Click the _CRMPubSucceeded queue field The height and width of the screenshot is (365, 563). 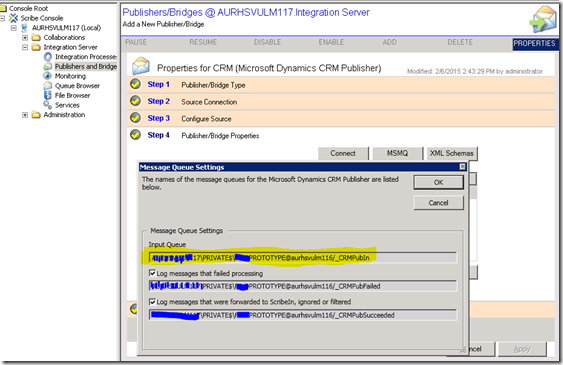click(x=303, y=315)
